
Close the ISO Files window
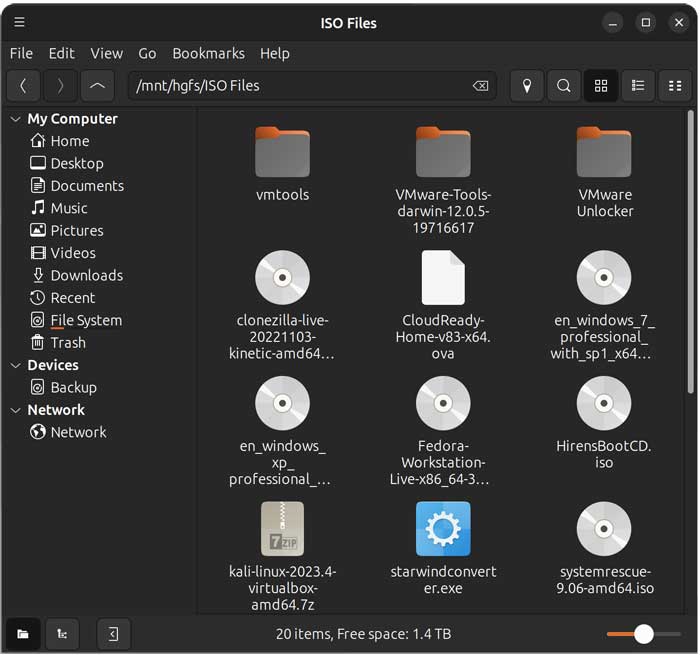(679, 23)
